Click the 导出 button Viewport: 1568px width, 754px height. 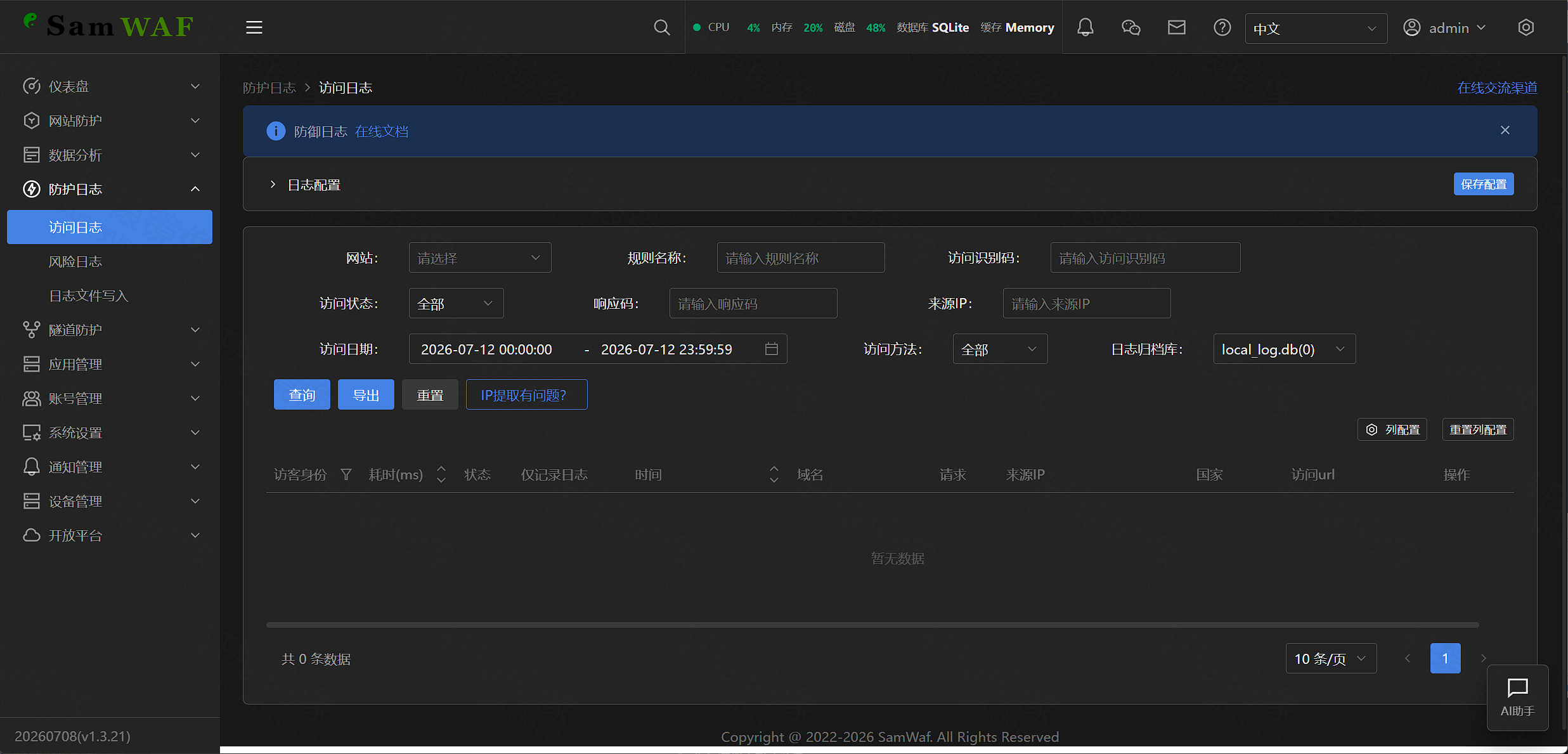click(x=366, y=394)
